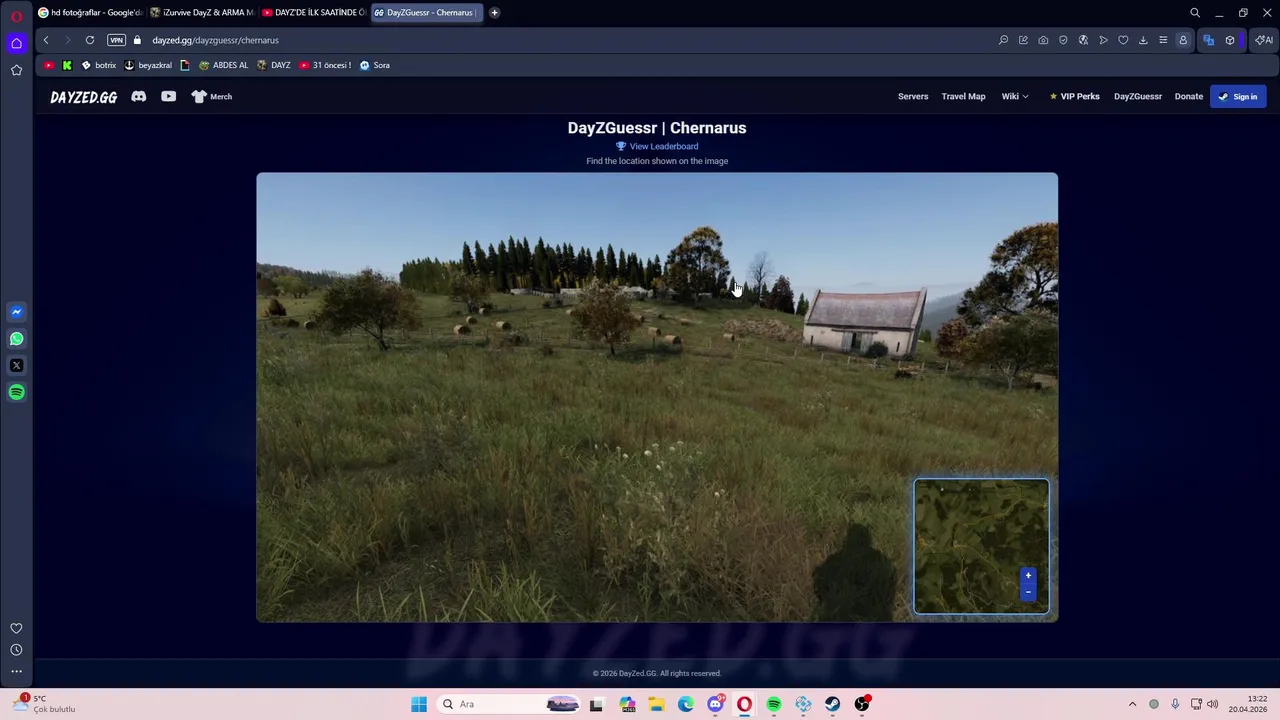This screenshot has height=720, width=1280.
Task: Open the Donate page
Action: (x=1188, y=97)
